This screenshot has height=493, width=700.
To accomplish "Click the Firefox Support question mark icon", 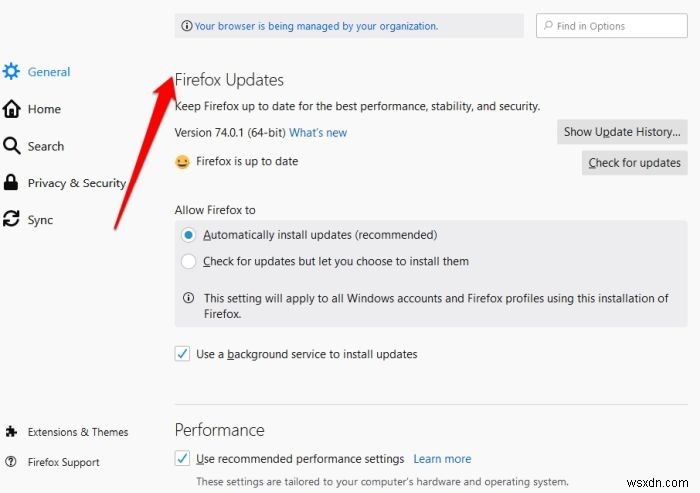I will pyautogui.click(x=11, y=462).
